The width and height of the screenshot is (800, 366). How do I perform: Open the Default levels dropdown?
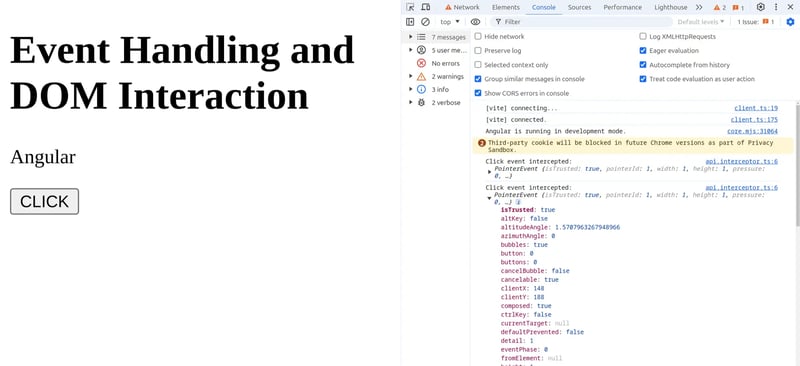(701, 22)
